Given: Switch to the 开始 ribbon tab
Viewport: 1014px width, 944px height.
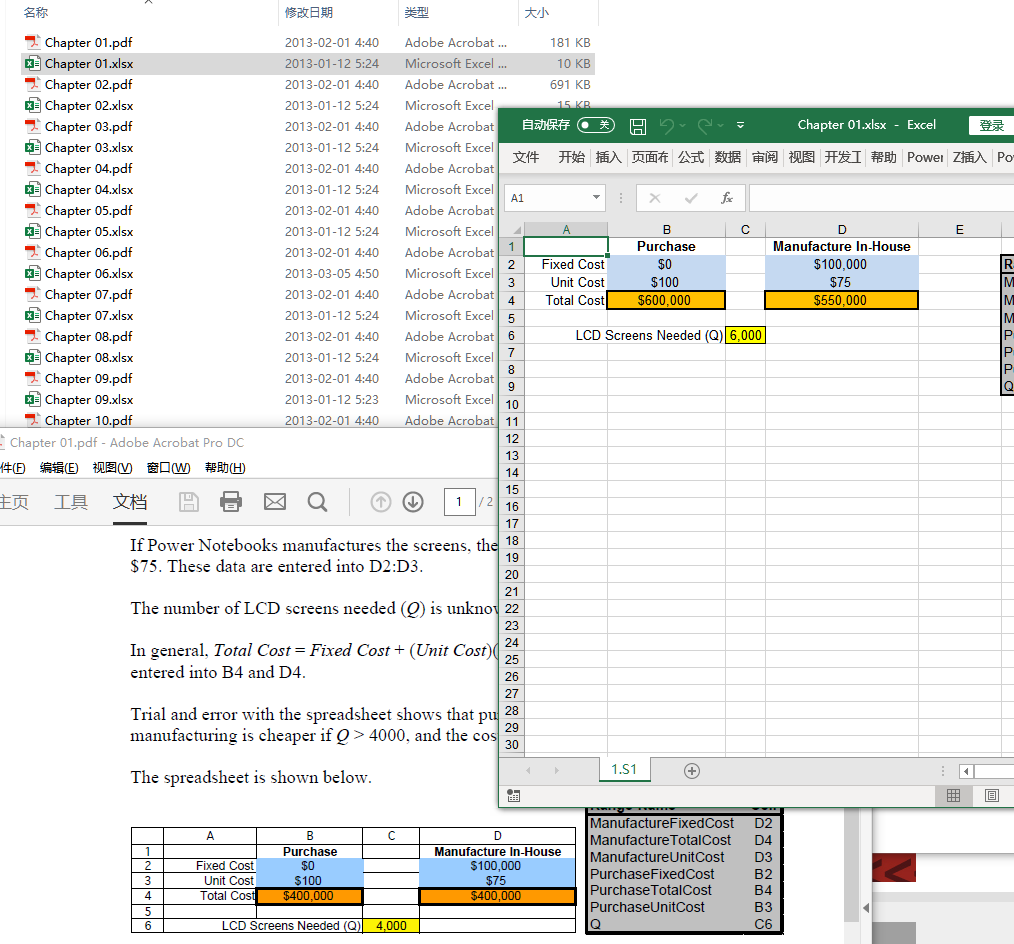Looking at the screenshot, I should (571, 157).
